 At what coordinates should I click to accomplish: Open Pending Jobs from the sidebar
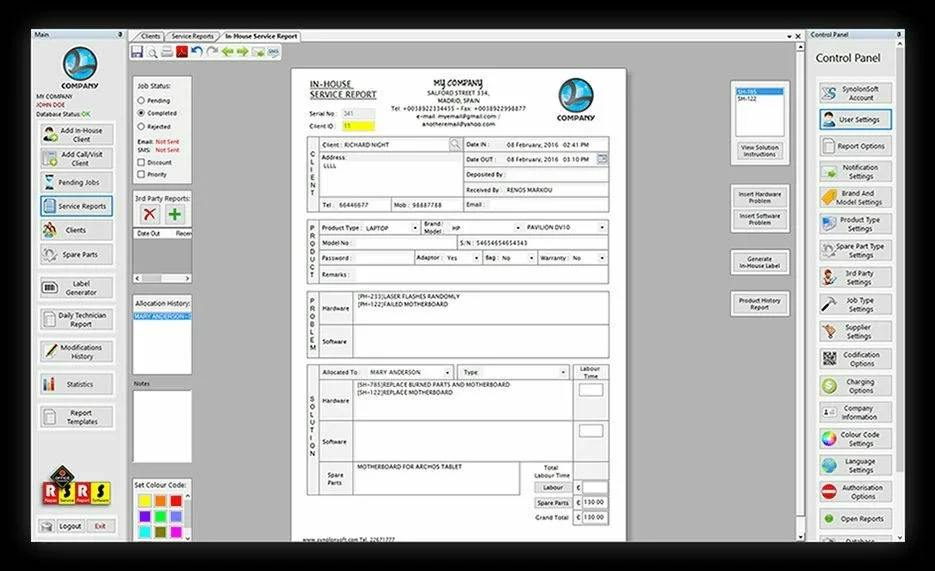click(77, 182)
